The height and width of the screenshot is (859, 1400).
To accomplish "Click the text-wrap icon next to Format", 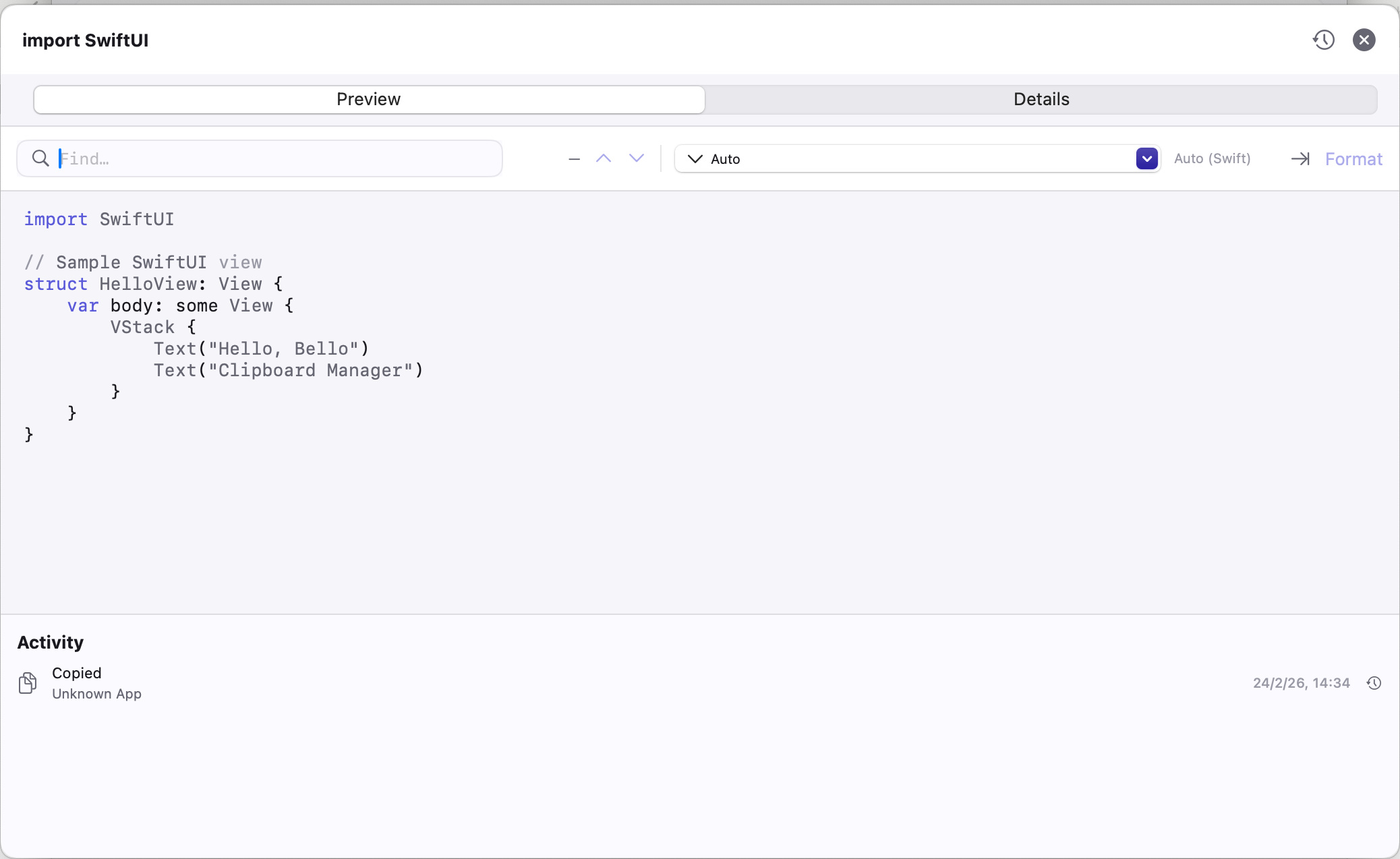I will click(1302, 158).
